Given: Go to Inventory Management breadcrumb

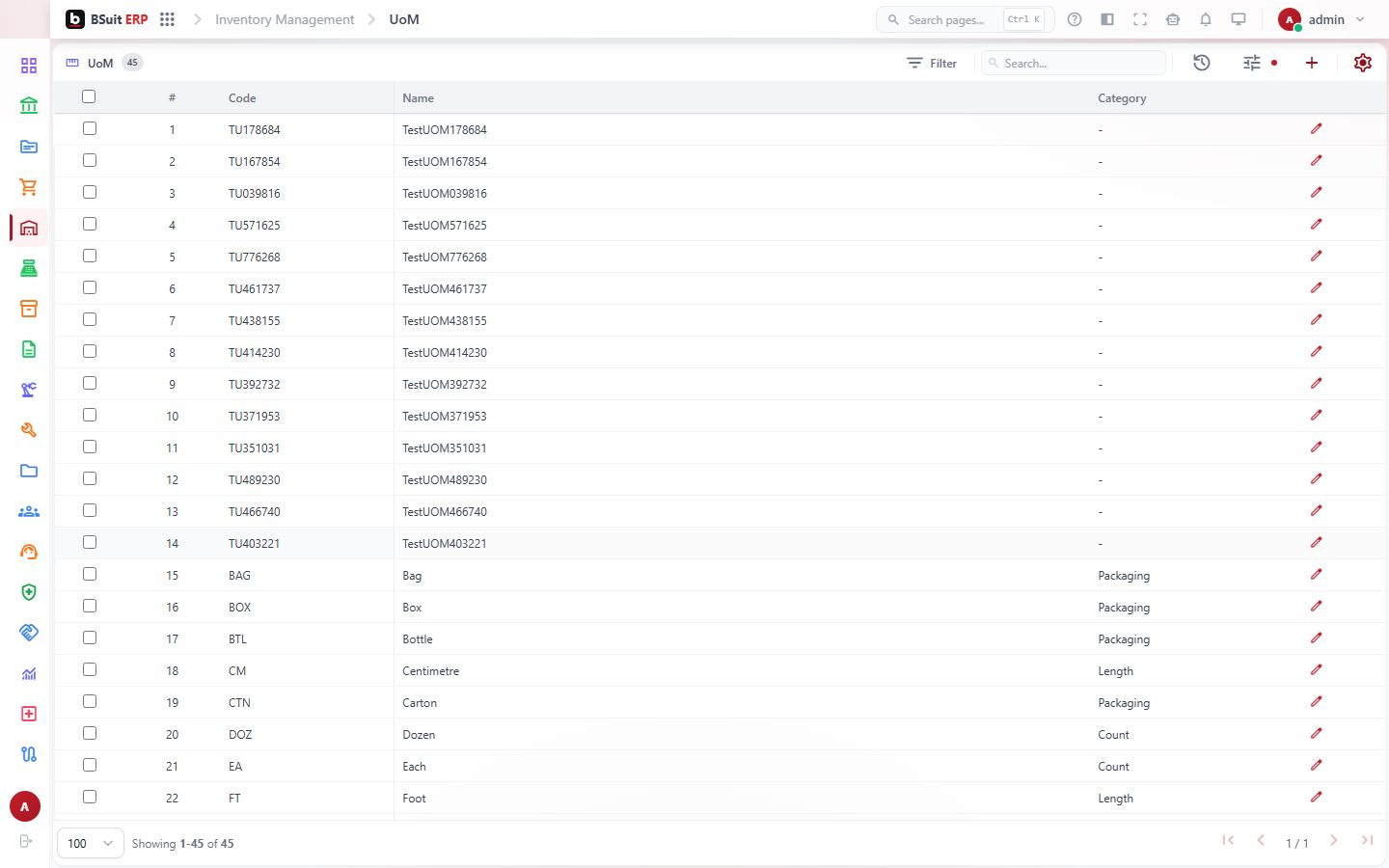Looking at the screenshot, I should (285, 19).
